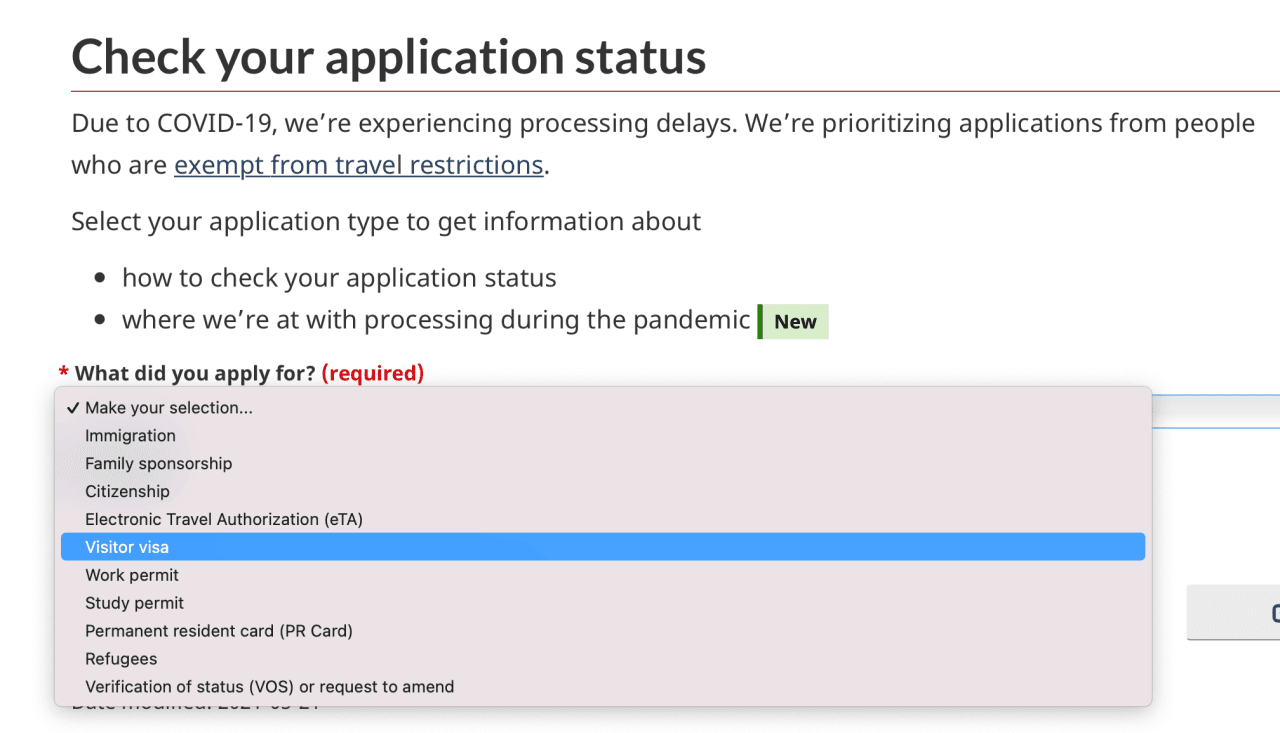
Task: Select Electronic Travel Authorization (eTA)
Action: (223, 520)
